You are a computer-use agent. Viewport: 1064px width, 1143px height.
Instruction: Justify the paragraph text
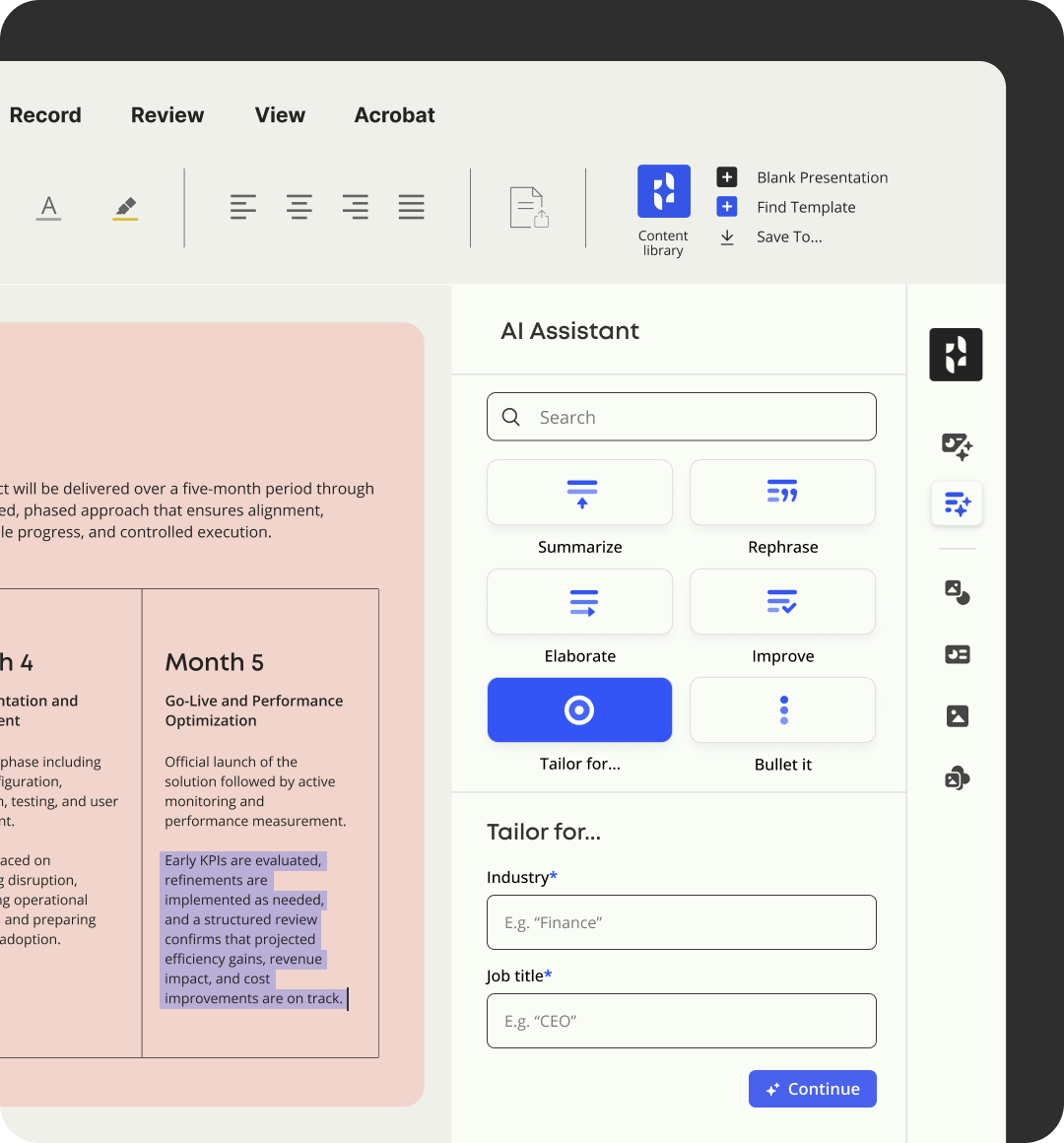pyautogui.click(x=412, y=207)
